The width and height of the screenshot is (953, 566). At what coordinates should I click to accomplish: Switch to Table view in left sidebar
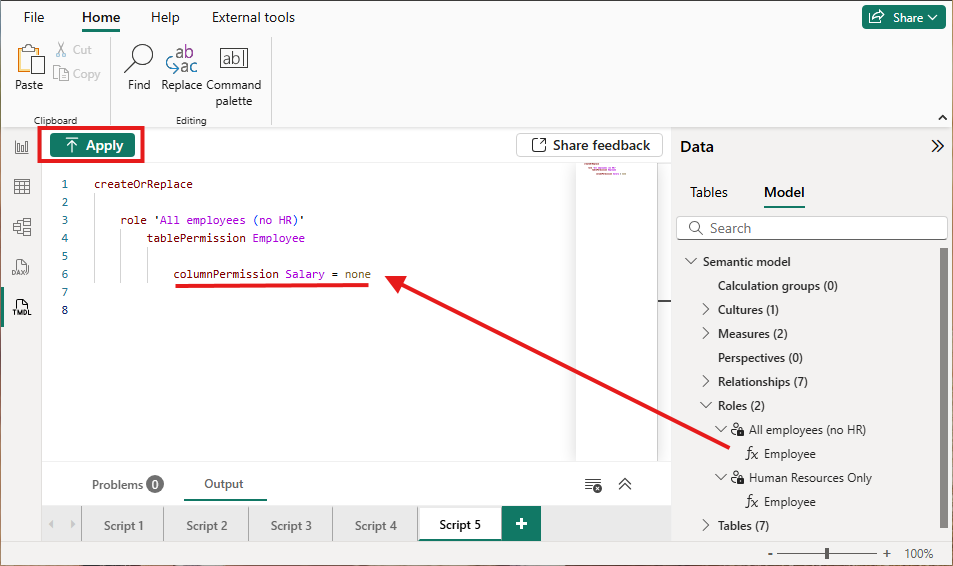tap(22, 187)
